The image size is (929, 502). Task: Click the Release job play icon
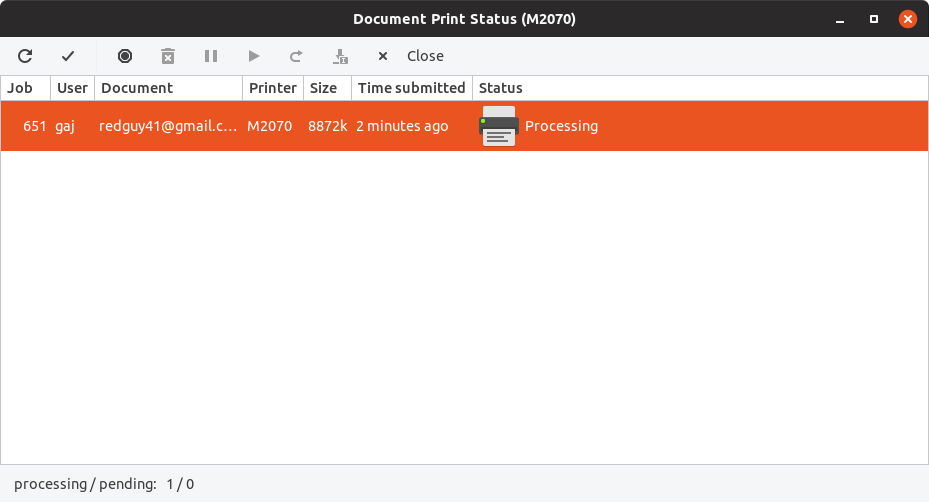point(254,56)
